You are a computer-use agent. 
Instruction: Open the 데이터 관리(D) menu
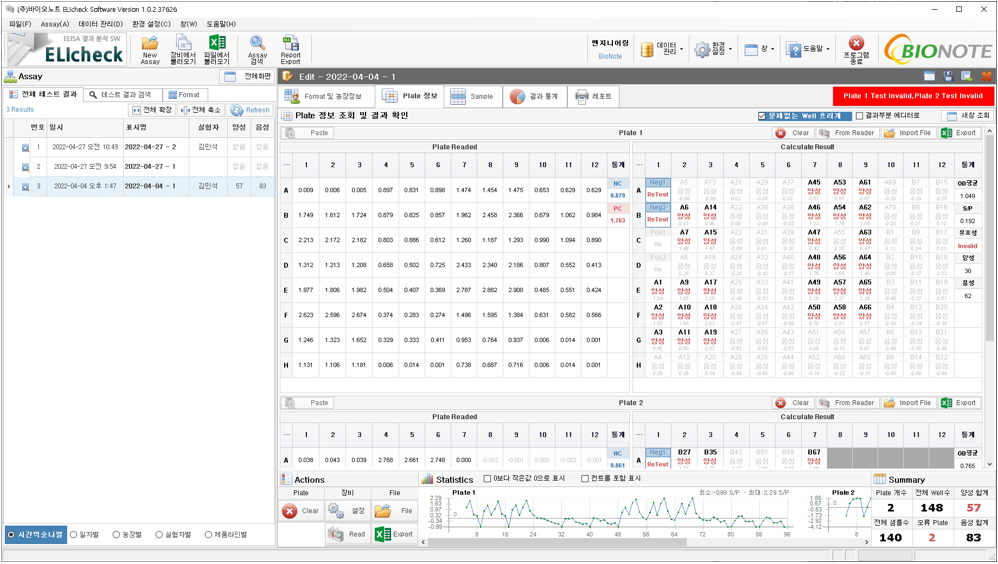[100, 24]
